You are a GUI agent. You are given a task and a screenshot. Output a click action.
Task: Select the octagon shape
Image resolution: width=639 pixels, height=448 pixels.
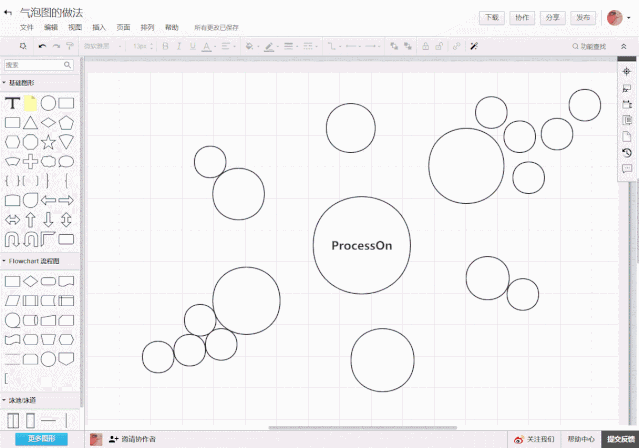point(30,142)
